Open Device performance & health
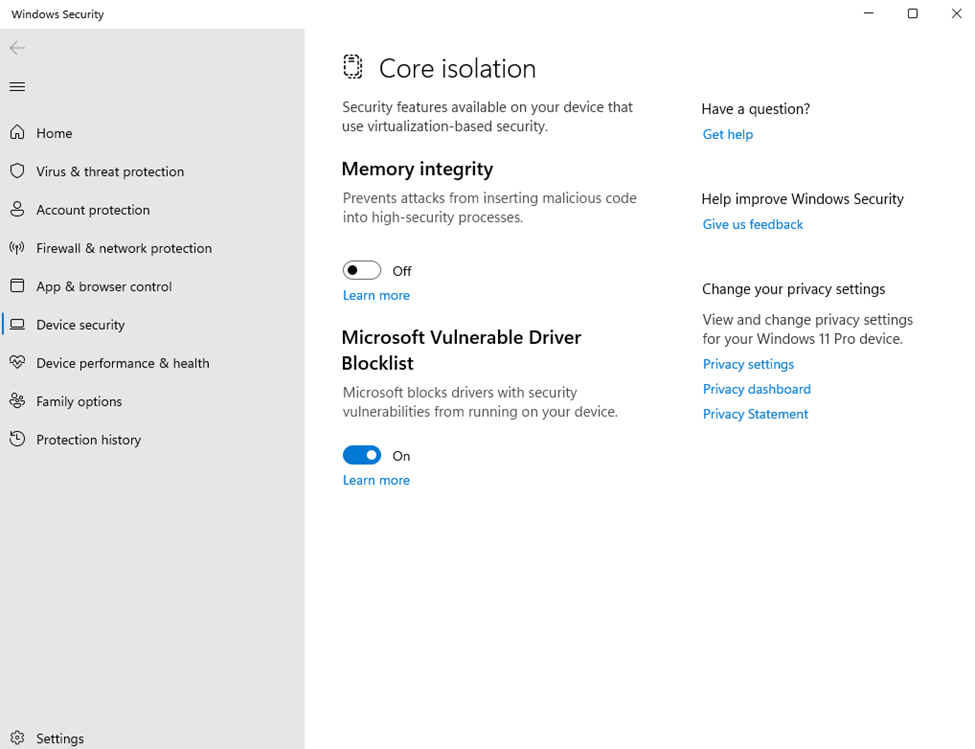The image size is (975, 749). pyautogui.click(x=122, y=363)
